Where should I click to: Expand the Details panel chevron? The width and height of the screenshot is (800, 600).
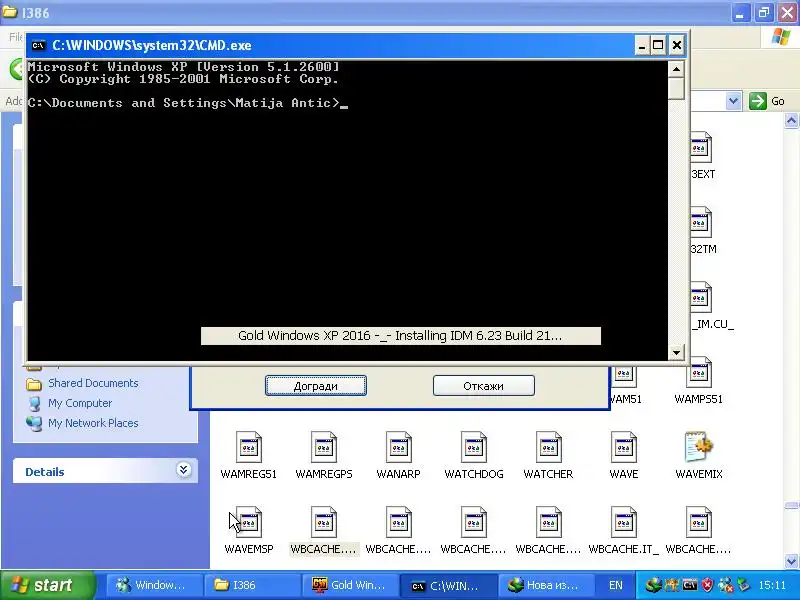coord(183,470)
